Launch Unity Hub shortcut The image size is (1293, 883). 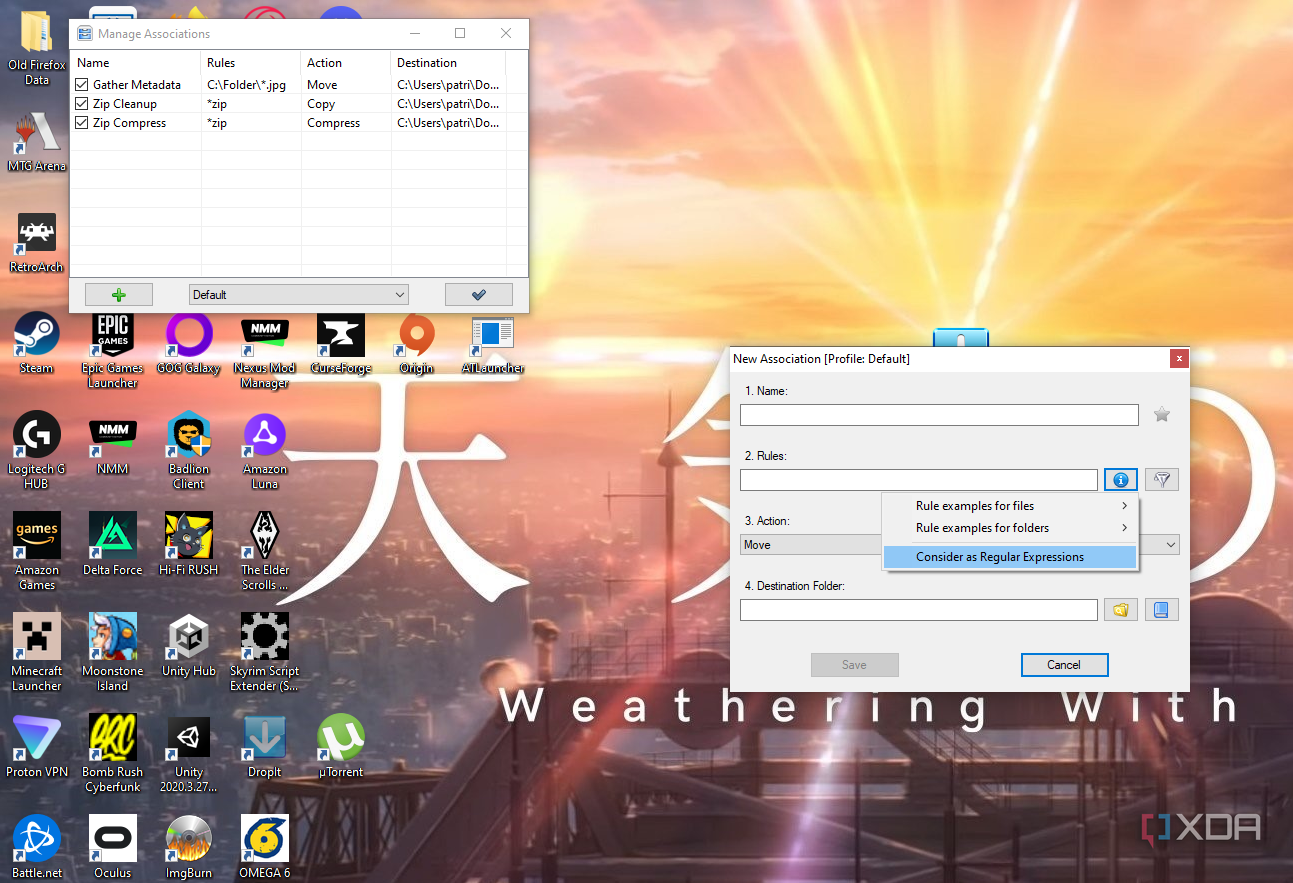pos(189,646)
